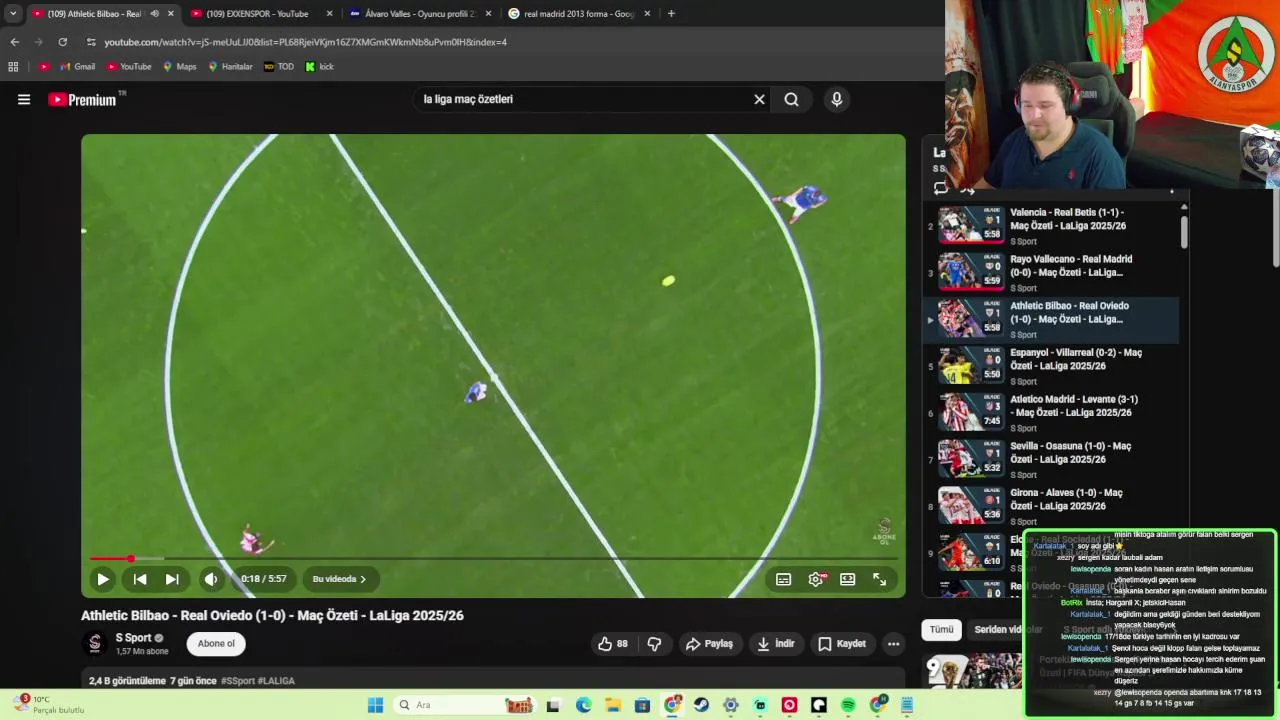
Task: Open the #LALIGA hashtag link
Action: coord(276,681)
